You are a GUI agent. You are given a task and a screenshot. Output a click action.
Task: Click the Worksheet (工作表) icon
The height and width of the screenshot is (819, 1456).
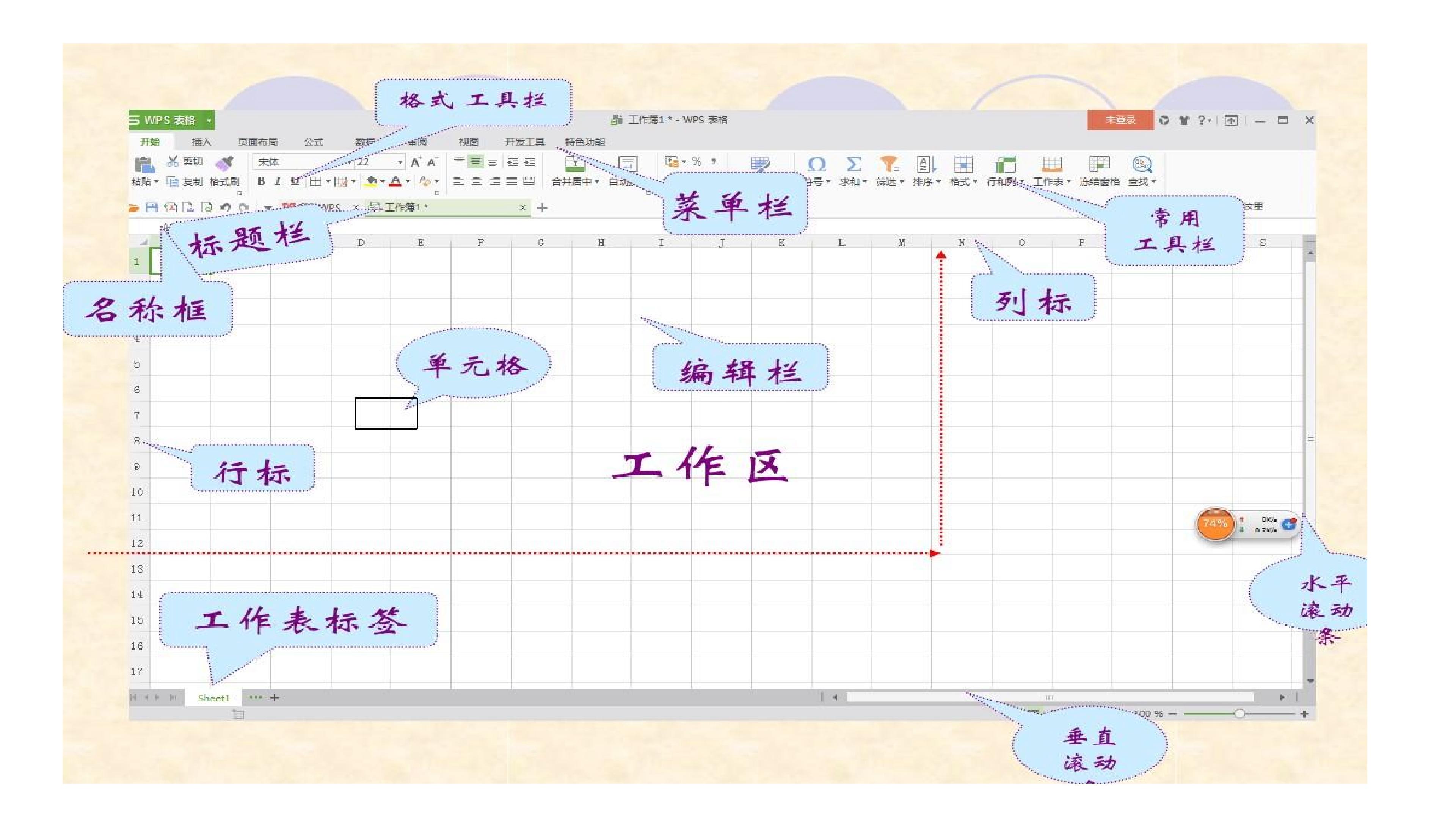1052,165
